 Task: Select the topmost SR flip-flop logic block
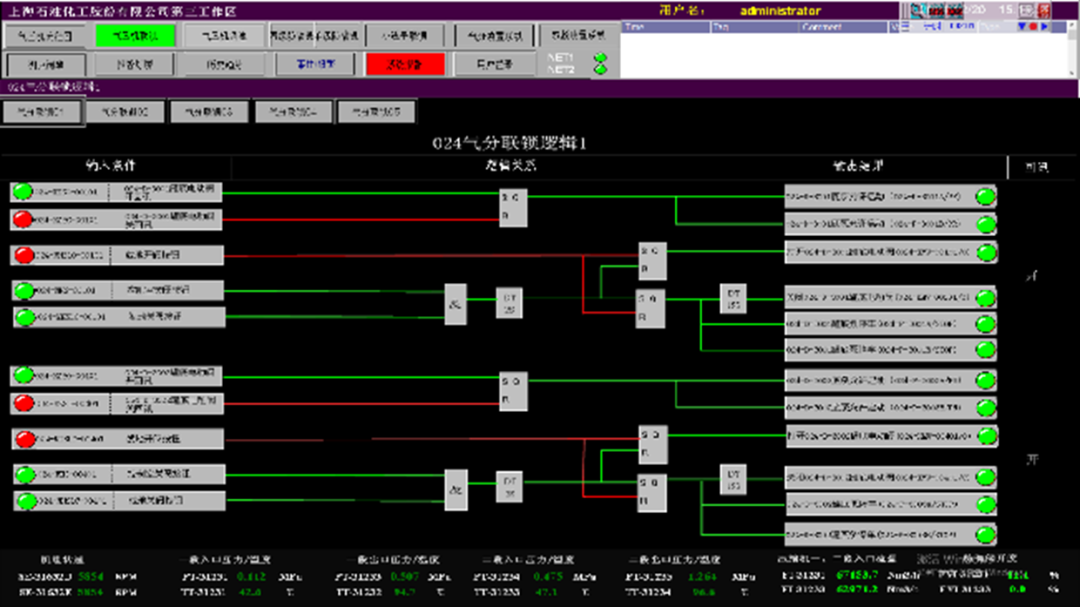click(513, 205)
